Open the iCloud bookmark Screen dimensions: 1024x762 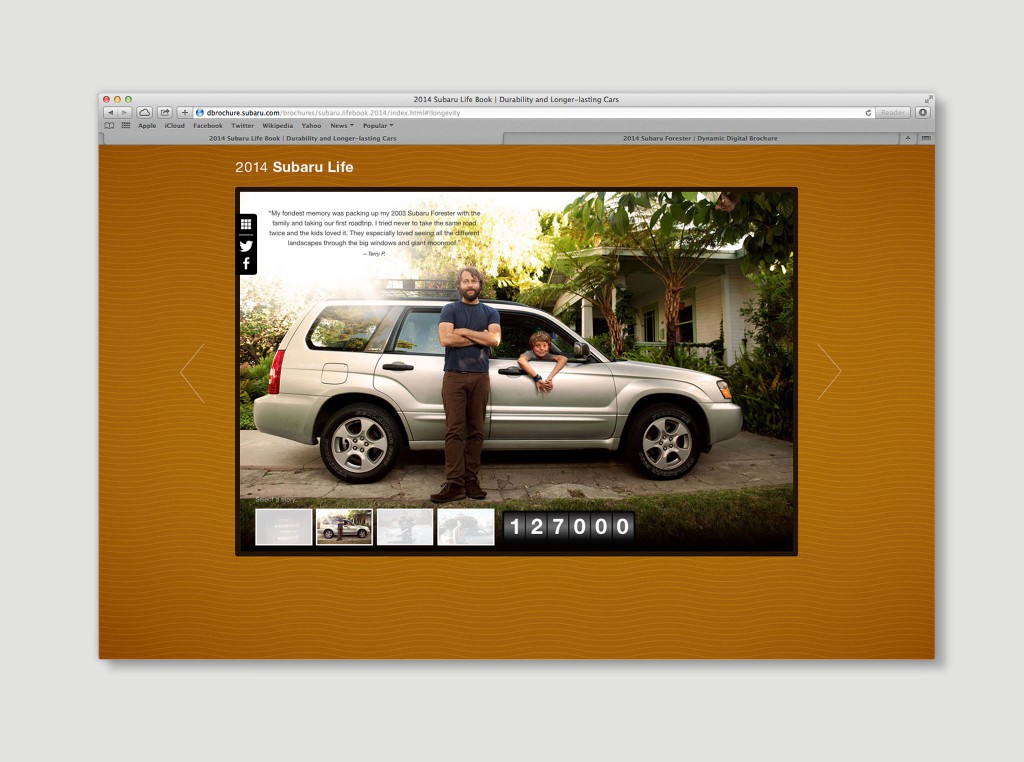point(174,125)
